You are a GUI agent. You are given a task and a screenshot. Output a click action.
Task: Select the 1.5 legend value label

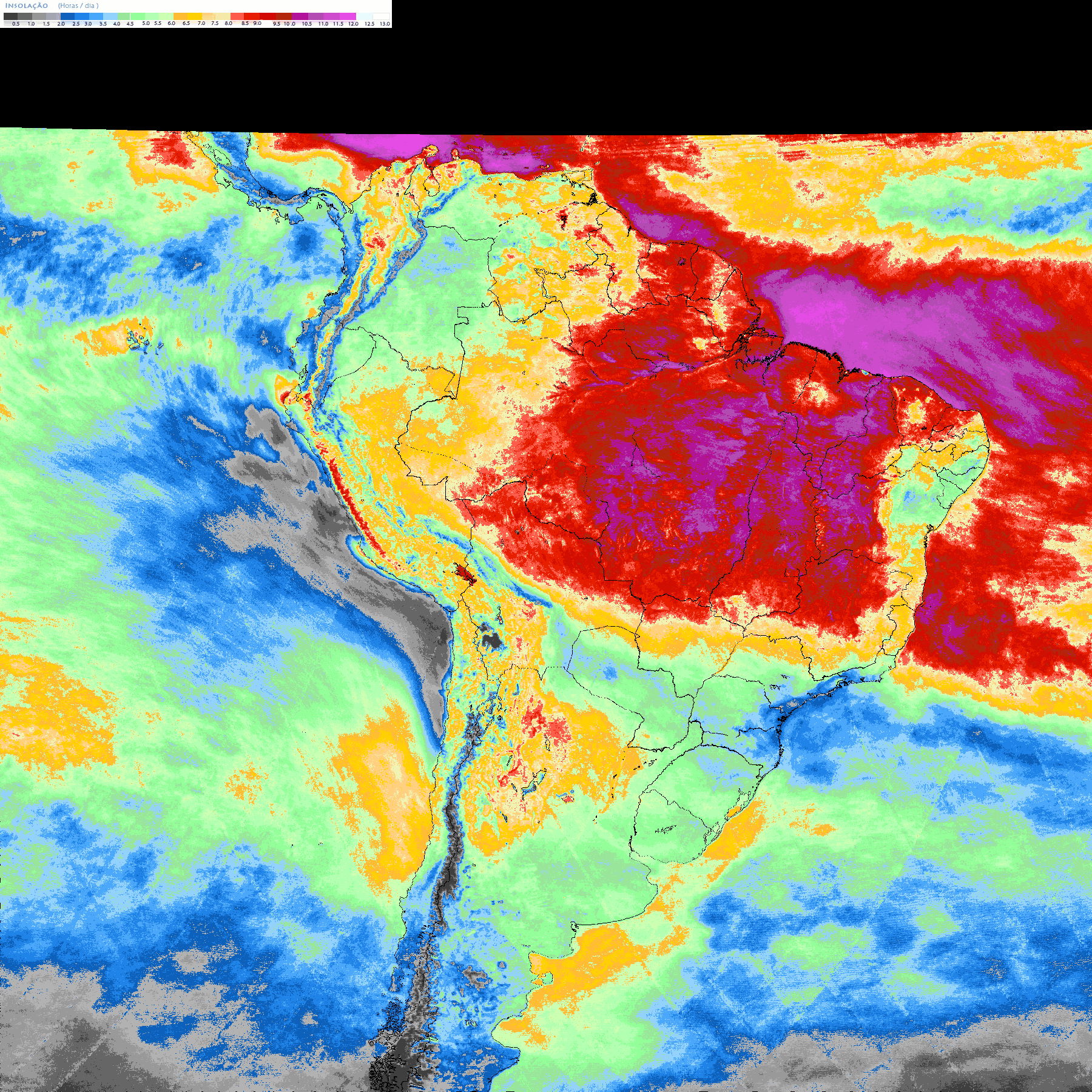(46, 24)
